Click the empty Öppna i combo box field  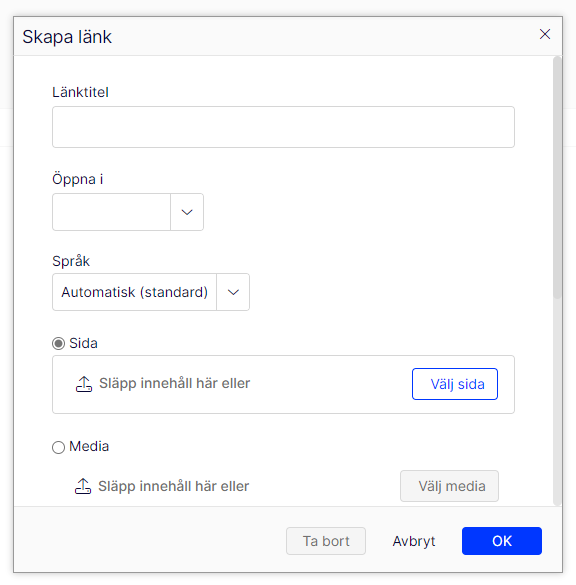(111, 212)
